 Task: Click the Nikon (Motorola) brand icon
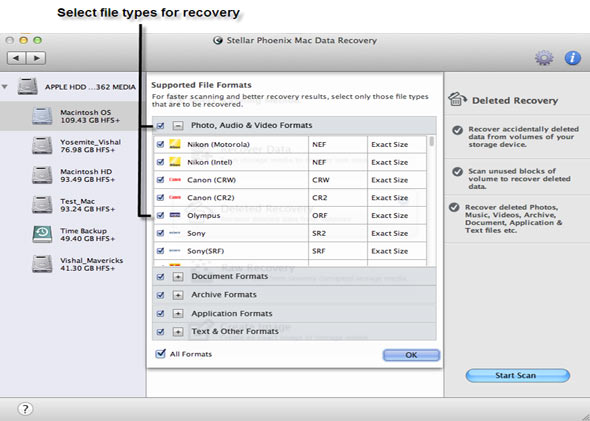tap(175, 144)
